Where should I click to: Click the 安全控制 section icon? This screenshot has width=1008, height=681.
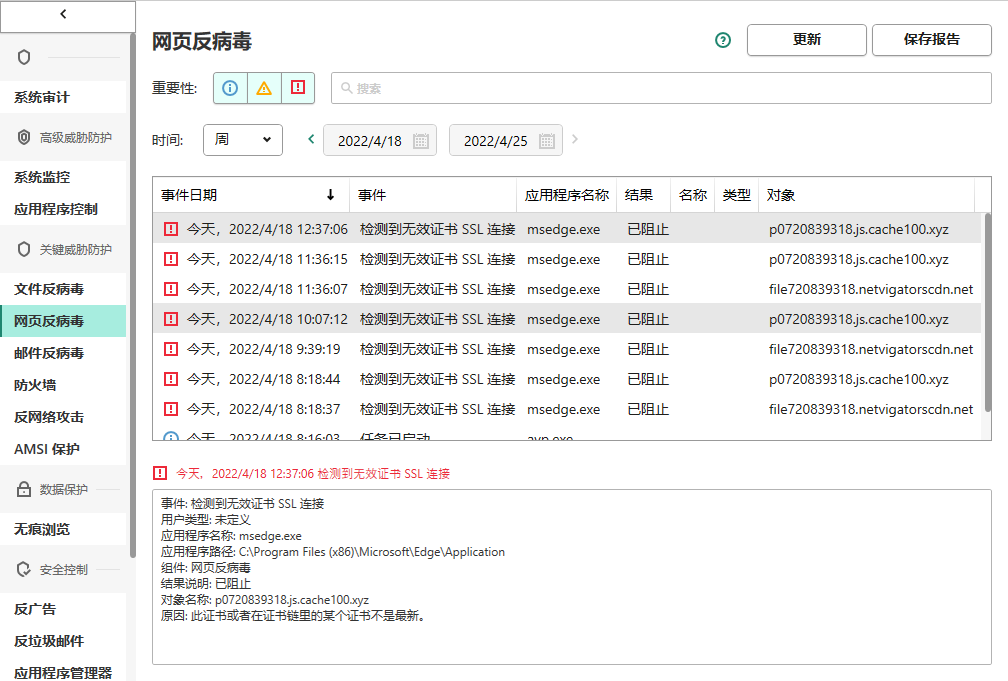click(x=25, y=569)
